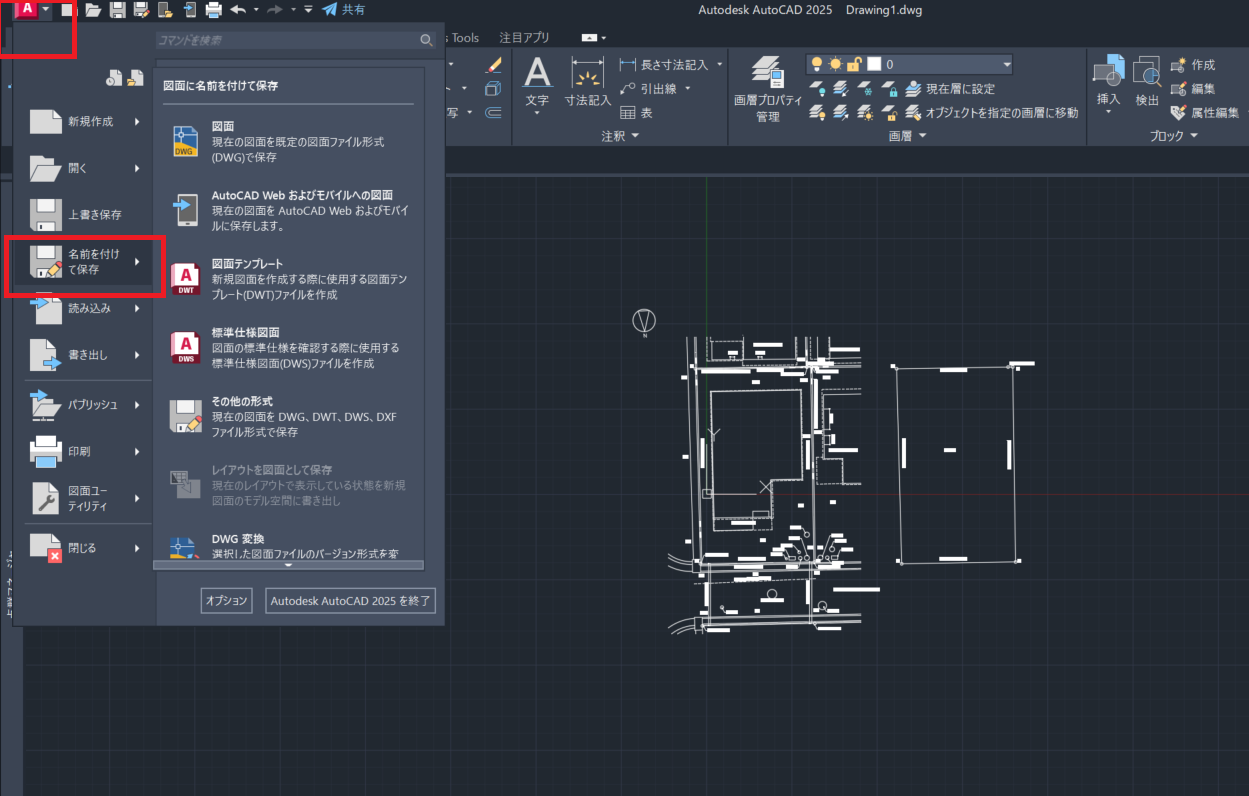Image resolution: width=1249 pixels, height=796 pixels.
Task: Click the Print icon in quick access toolbar
Action: (x=213, y=10)
